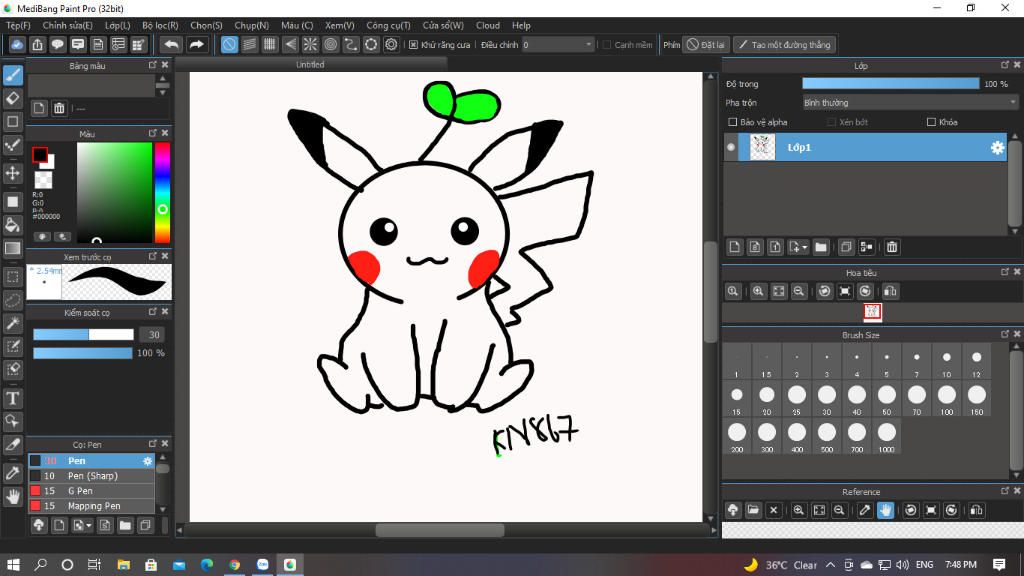The width and height of the screenshot is (1024, 576).
Task: Enable Bảo vệ alpha checkbox
Action: coord(733,122)
